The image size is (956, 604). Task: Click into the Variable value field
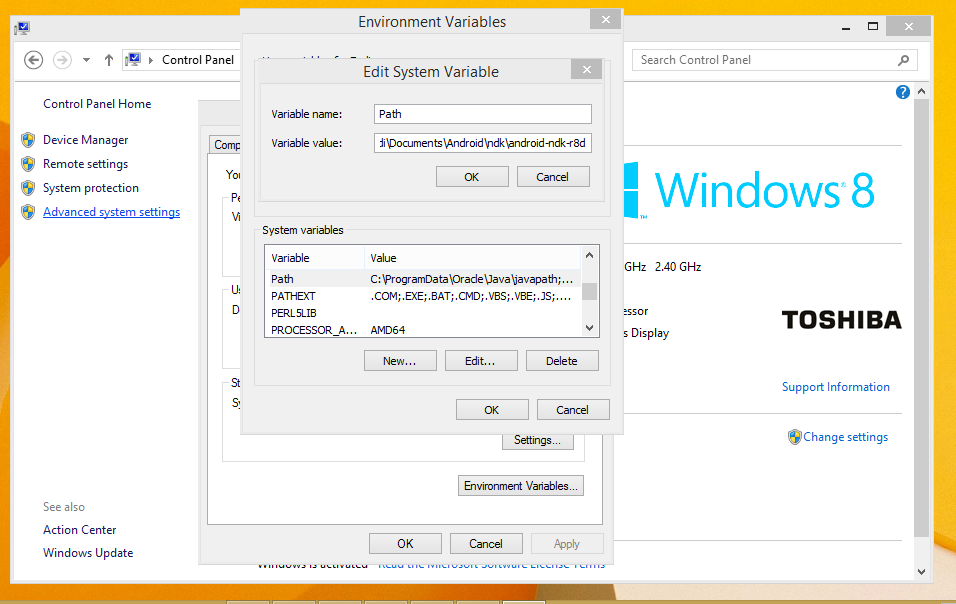tap(483, 143)
